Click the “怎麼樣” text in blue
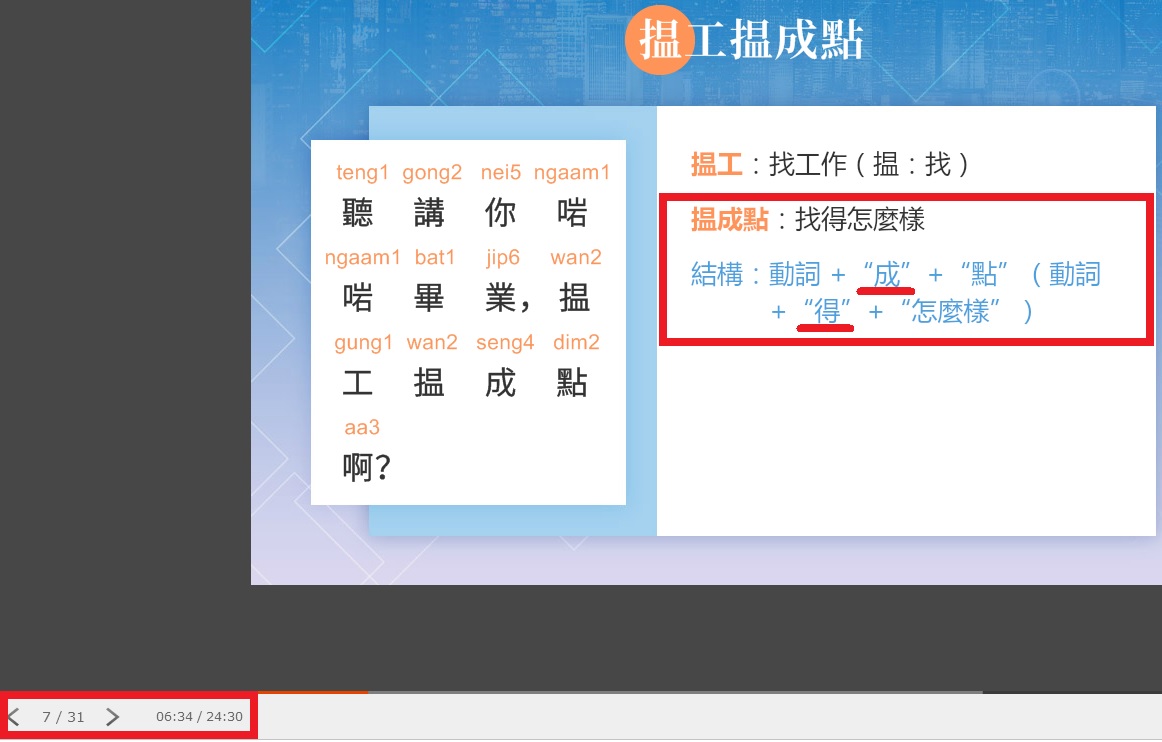The height and width of the screenshot is (742, 1162). pyautogui.click(x=950, y=313)
